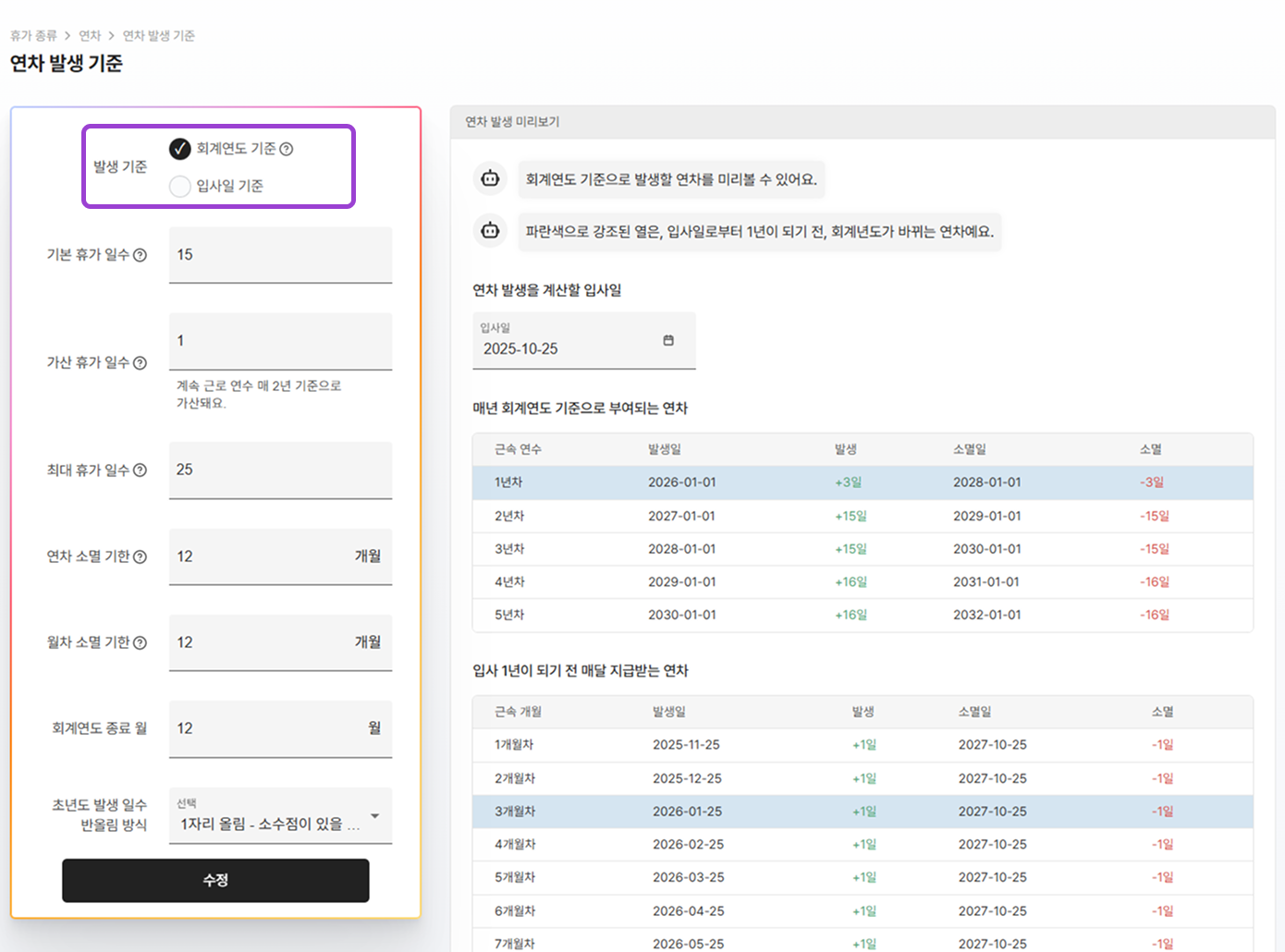Click the 근속 개월 column header
This screenshot has width=1285, height=952.
pyautogui.click(x=518, y=712)
